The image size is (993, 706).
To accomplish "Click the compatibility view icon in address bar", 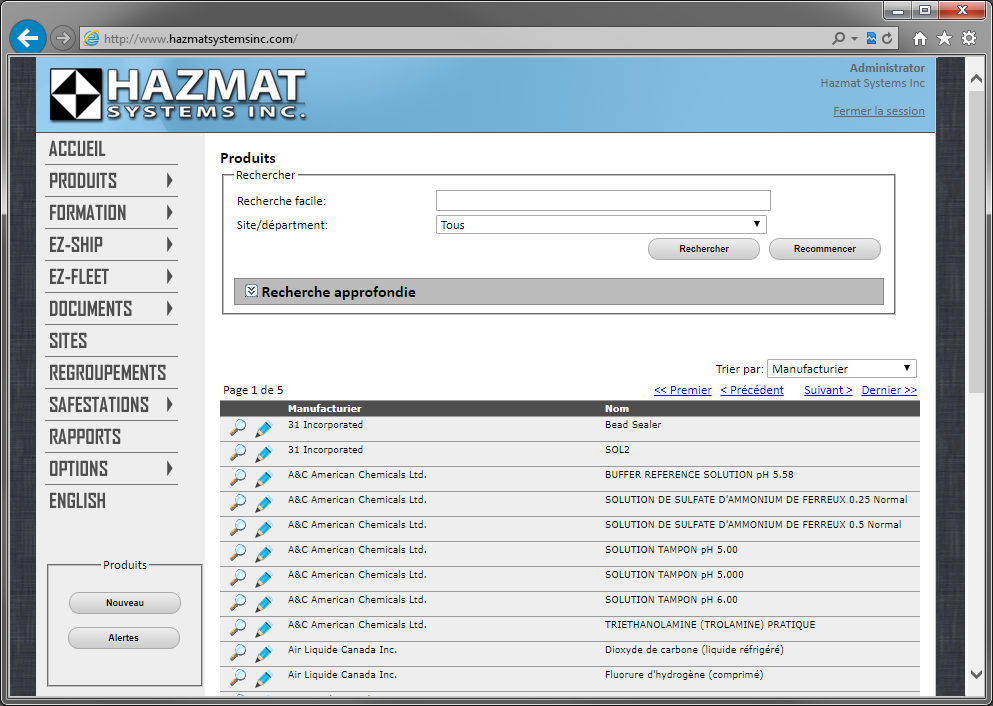I will pos(871,39).
